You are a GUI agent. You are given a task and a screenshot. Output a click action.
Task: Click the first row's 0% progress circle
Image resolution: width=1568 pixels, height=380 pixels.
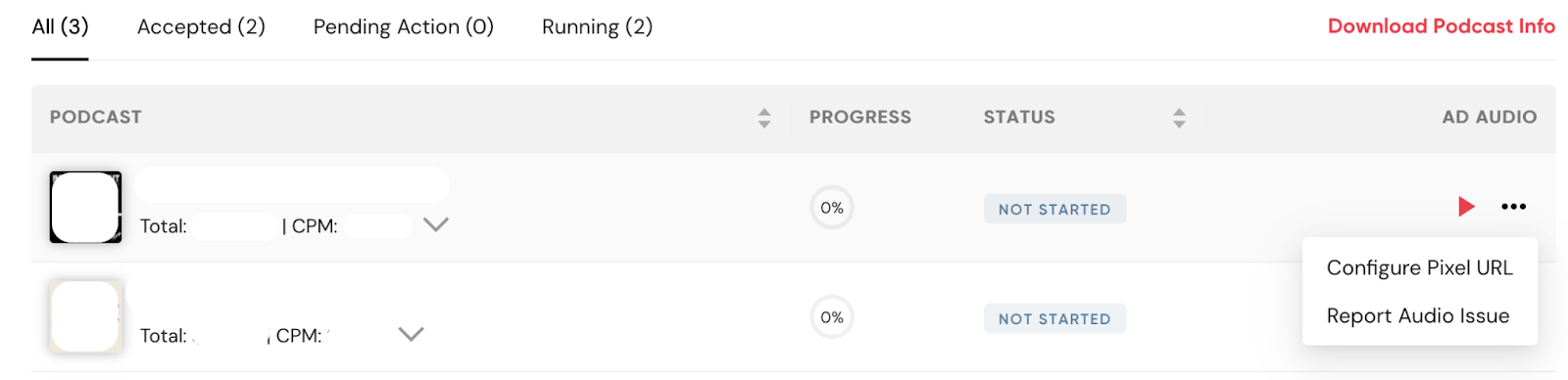point(832,208)
